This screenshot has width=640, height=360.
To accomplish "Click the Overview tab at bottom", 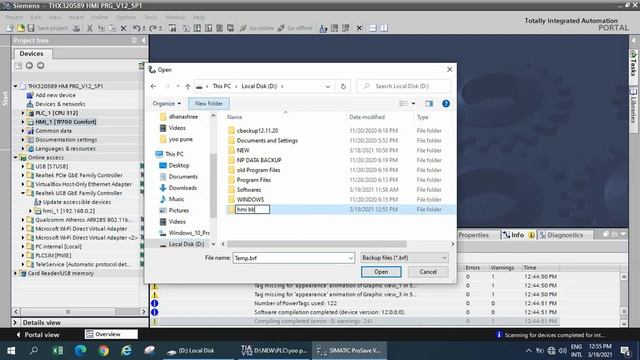I will point(111,334).
